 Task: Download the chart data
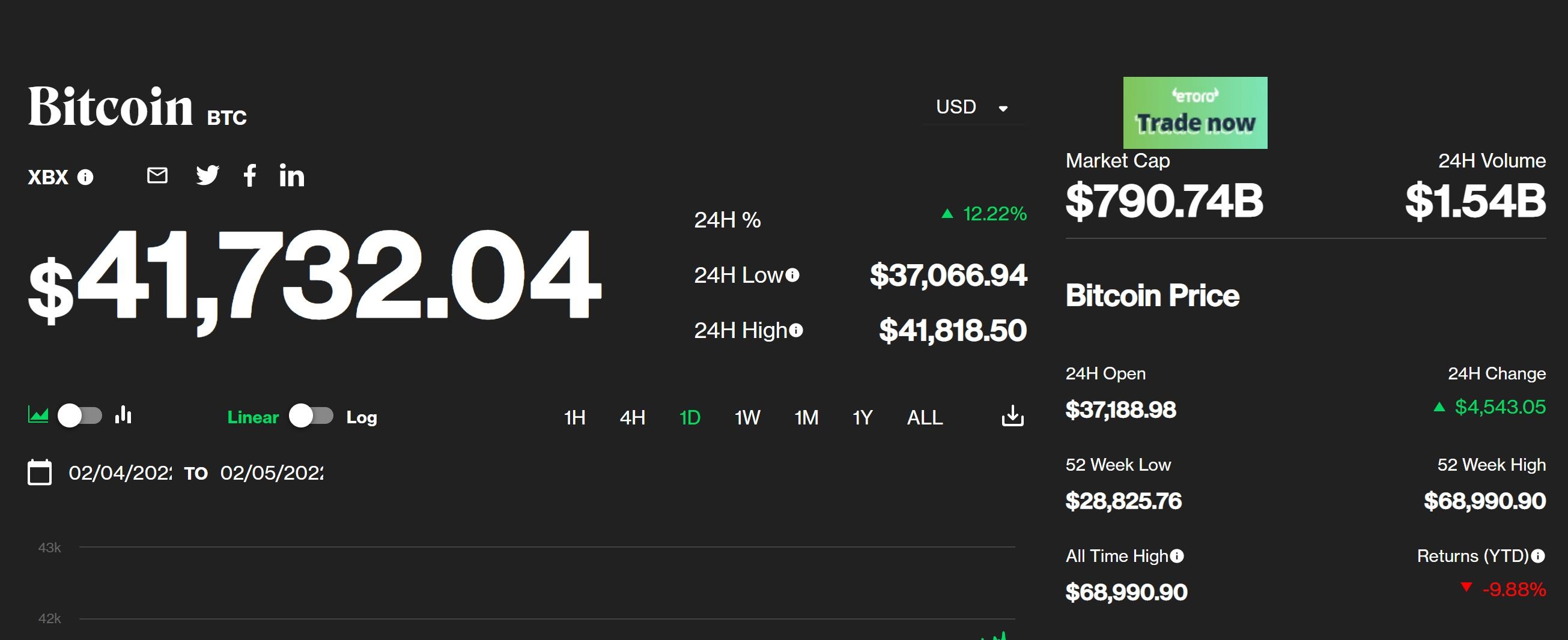(1012, 416)
